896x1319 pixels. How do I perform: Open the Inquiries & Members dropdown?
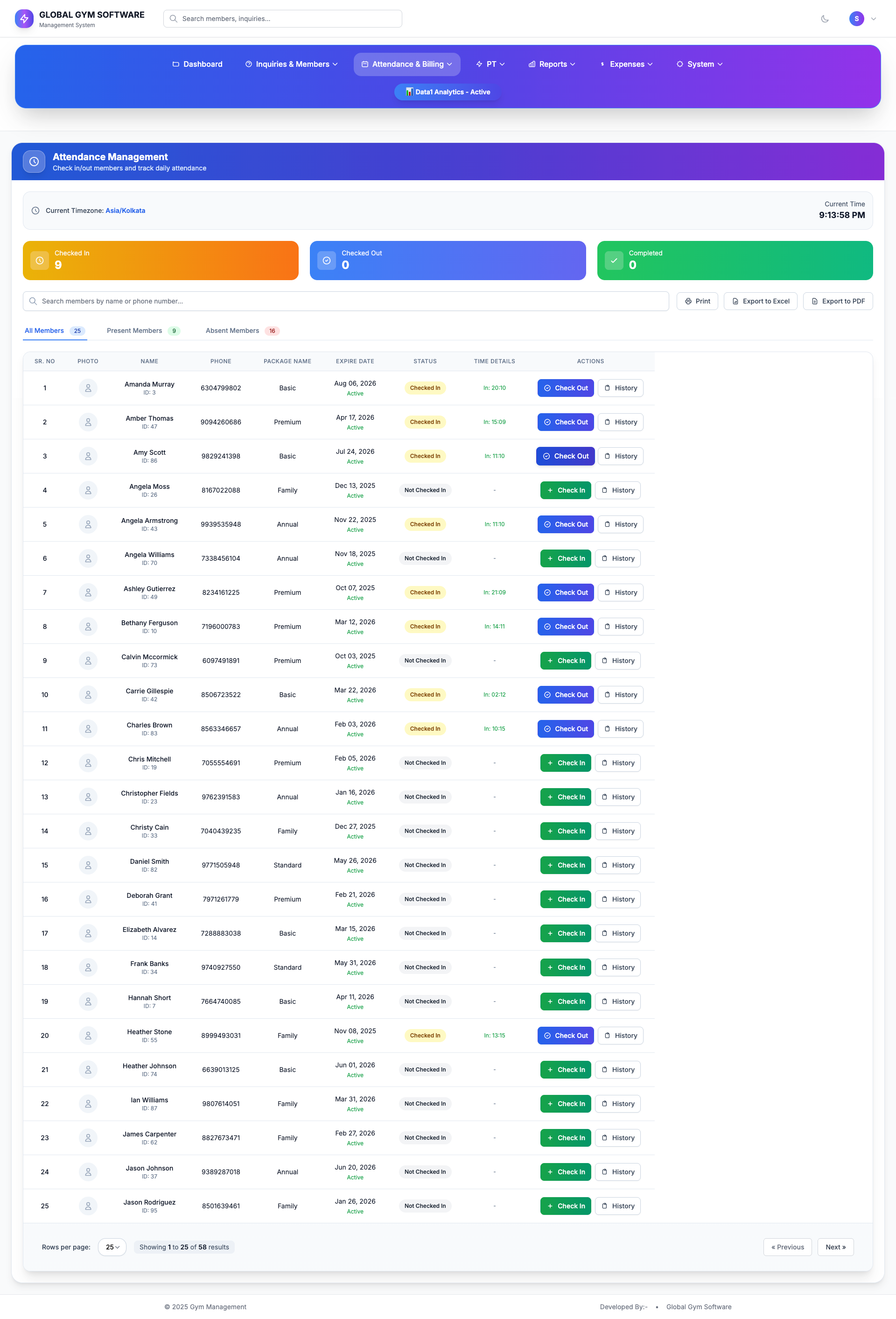pos(292,64)
